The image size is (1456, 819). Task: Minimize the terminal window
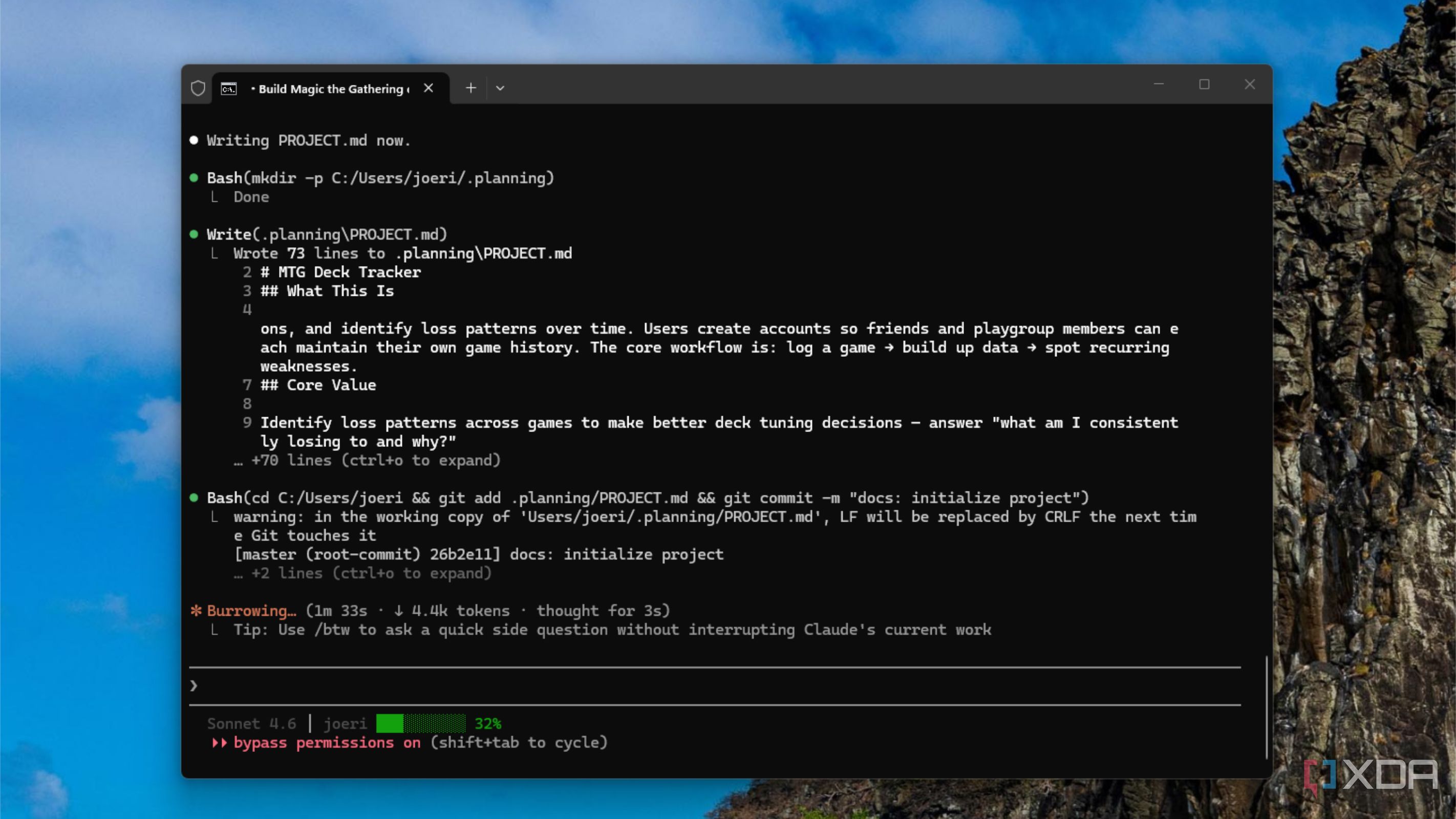coord(1159,85)
